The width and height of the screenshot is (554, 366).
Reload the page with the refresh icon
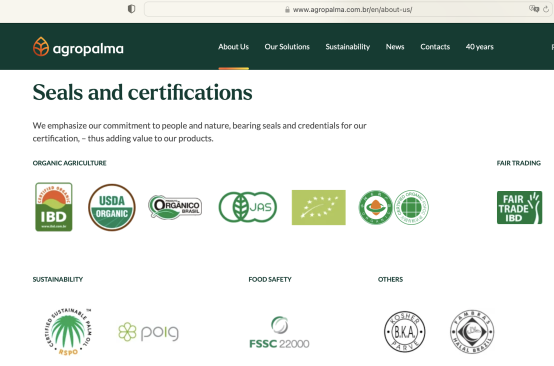(x=546, y=9)
